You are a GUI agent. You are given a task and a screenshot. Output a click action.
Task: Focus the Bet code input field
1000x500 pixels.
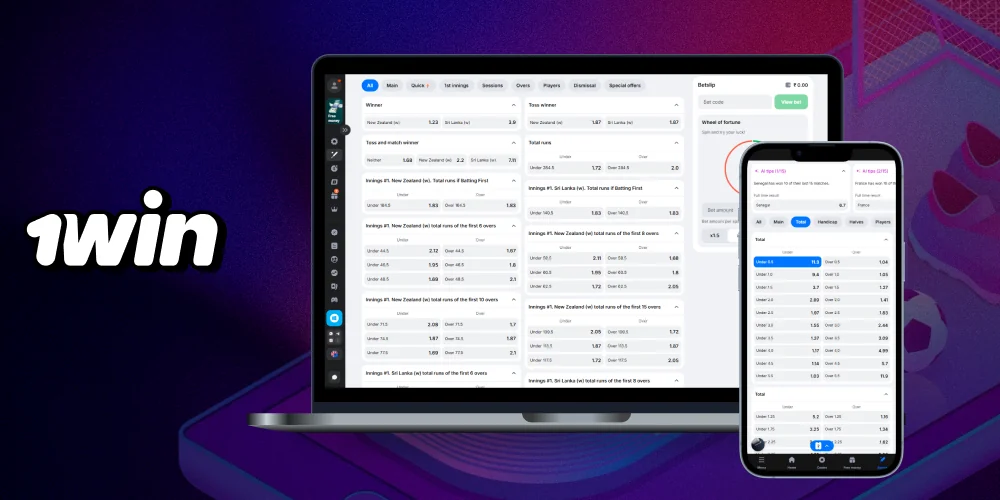[735, 102]
